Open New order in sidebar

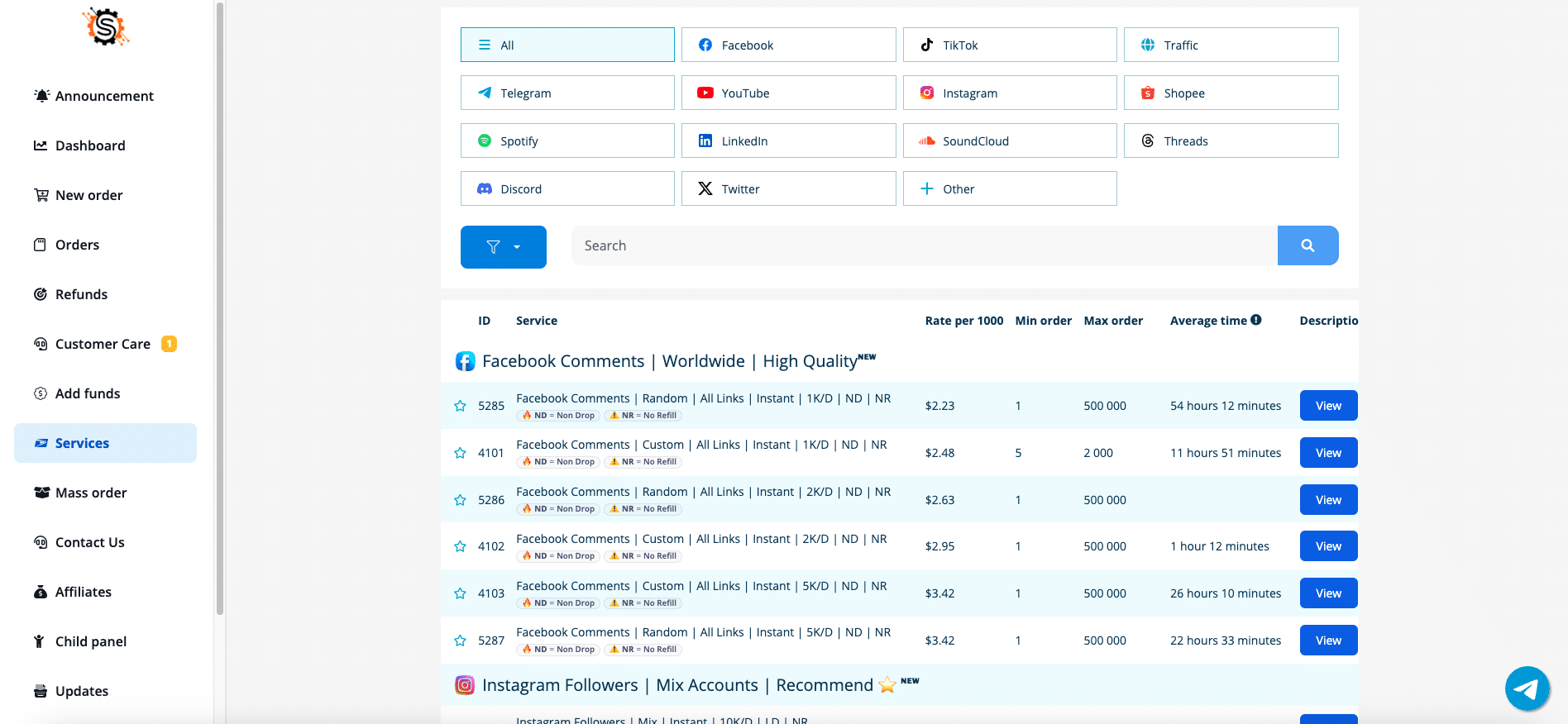pos(88,195)
